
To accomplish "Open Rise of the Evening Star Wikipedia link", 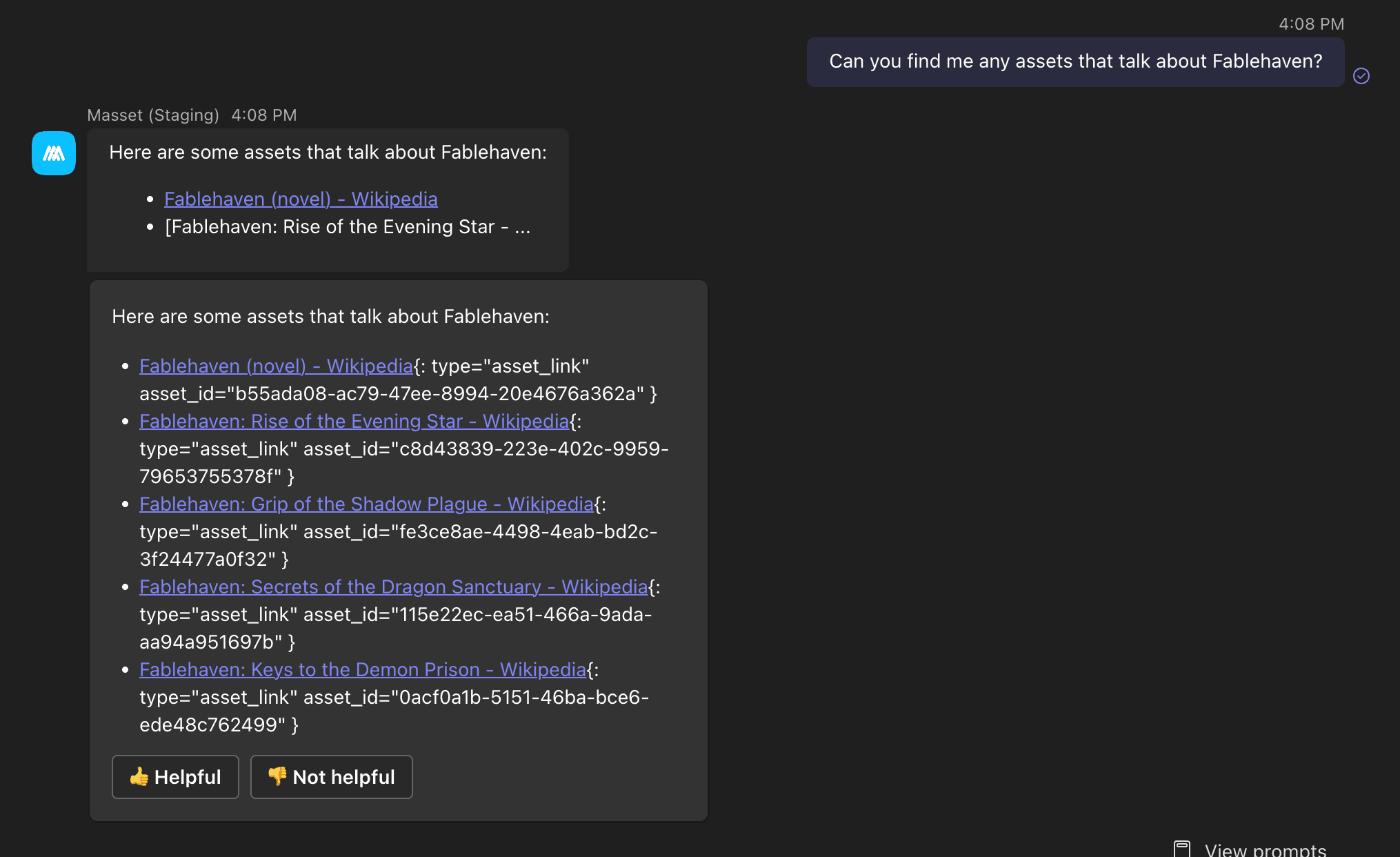I will click(x=354, y=421).
